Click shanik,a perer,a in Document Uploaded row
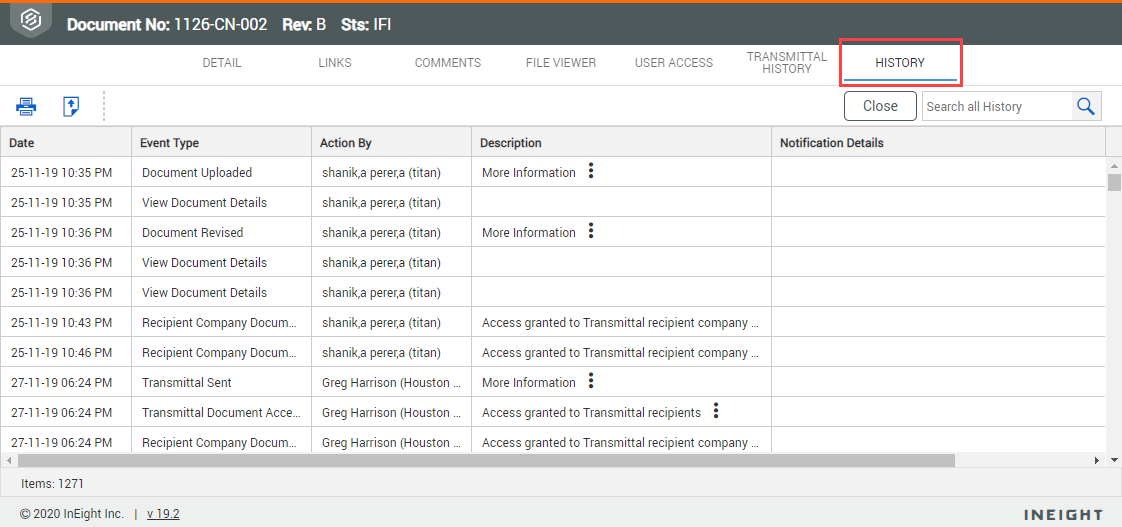Viewport: 1122px width, 527px height. pos(381,173)
